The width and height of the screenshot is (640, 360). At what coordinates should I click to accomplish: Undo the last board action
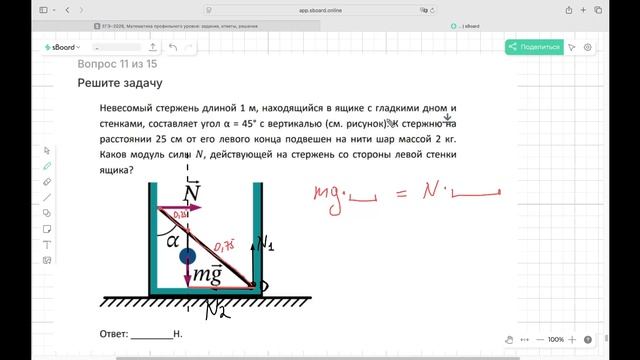pyautogui.click(x=173, y=47)
